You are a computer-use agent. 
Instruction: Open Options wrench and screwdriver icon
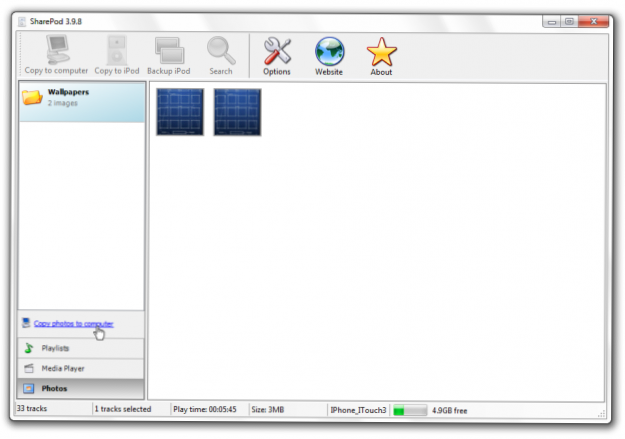click(x=277, y=51)
